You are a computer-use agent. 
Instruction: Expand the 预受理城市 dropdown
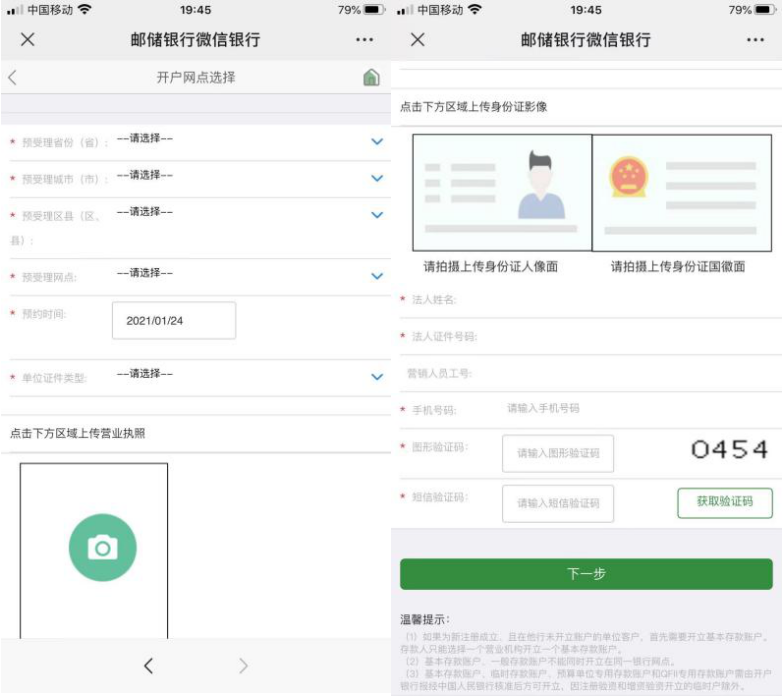coord(377,178)
